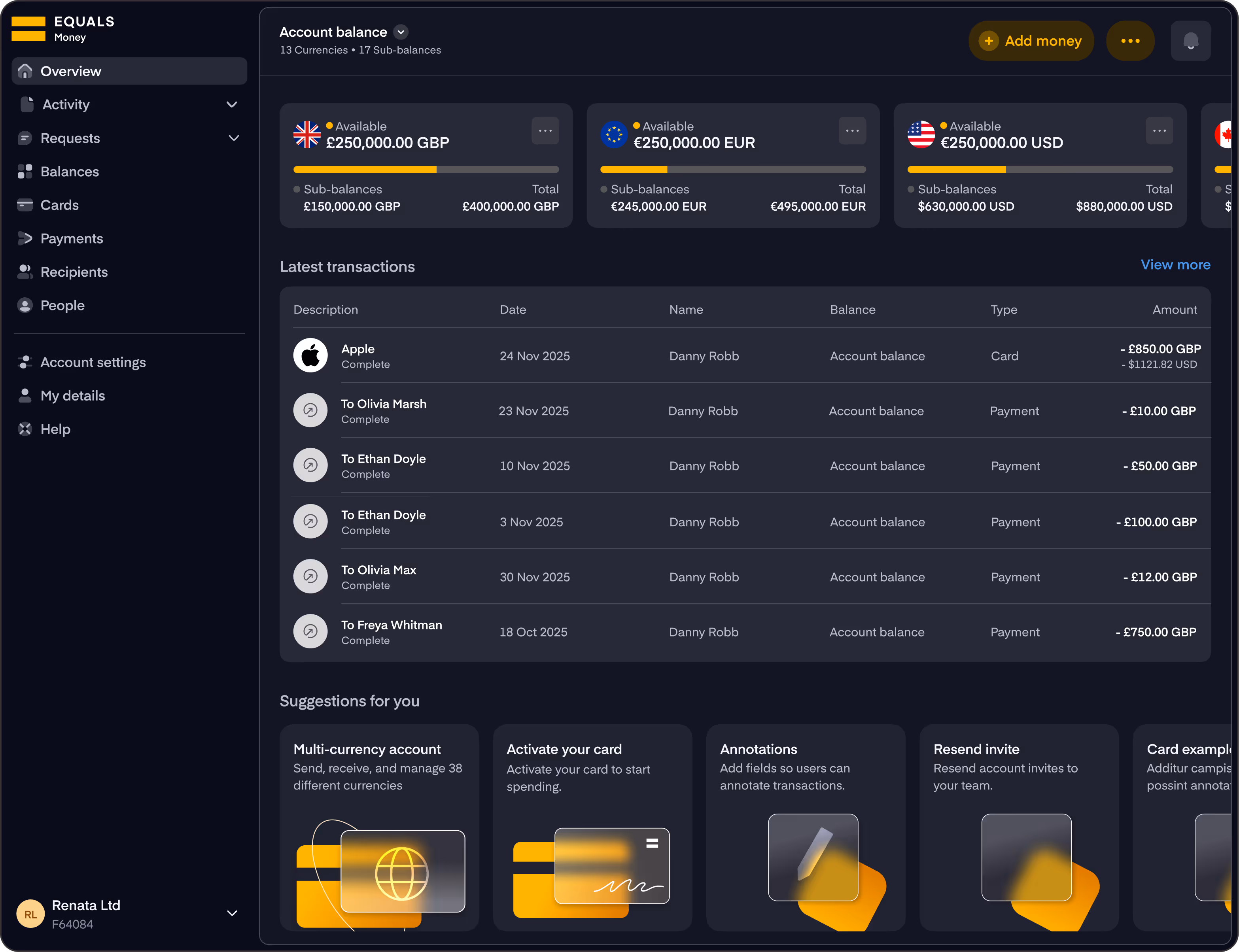Open View more transactions
The height and width of the screenshot is (952, 1239).
(1175, 264)
